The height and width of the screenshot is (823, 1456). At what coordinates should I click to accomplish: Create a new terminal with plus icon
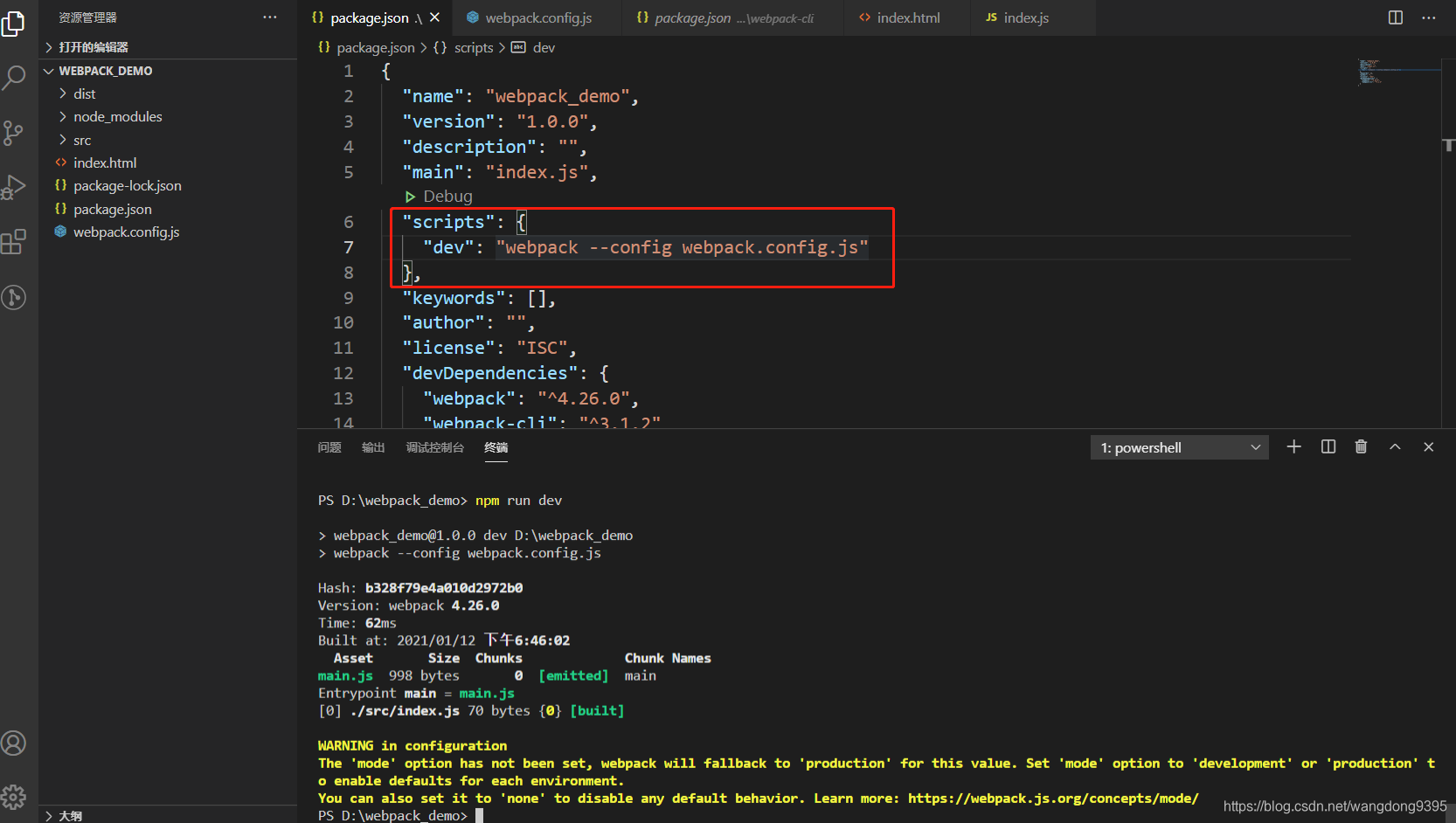click(x=1294, y=446)
